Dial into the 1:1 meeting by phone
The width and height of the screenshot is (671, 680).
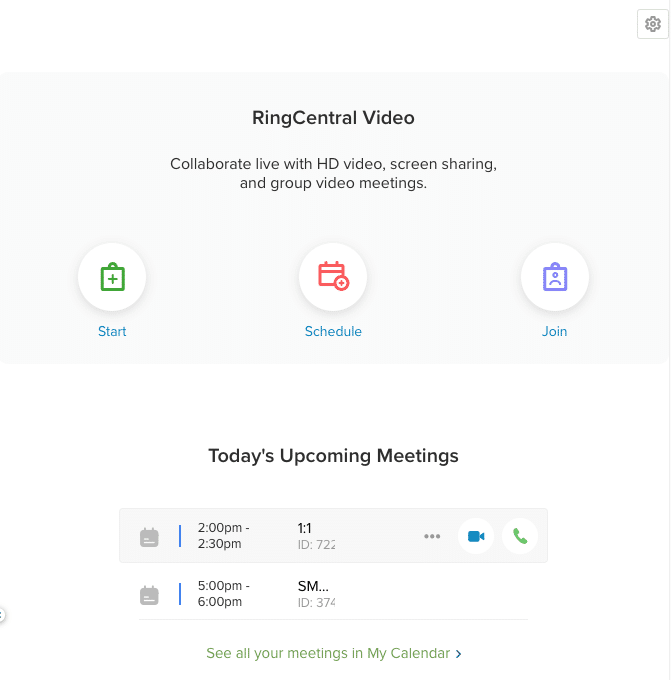click(x=520, y=536)
